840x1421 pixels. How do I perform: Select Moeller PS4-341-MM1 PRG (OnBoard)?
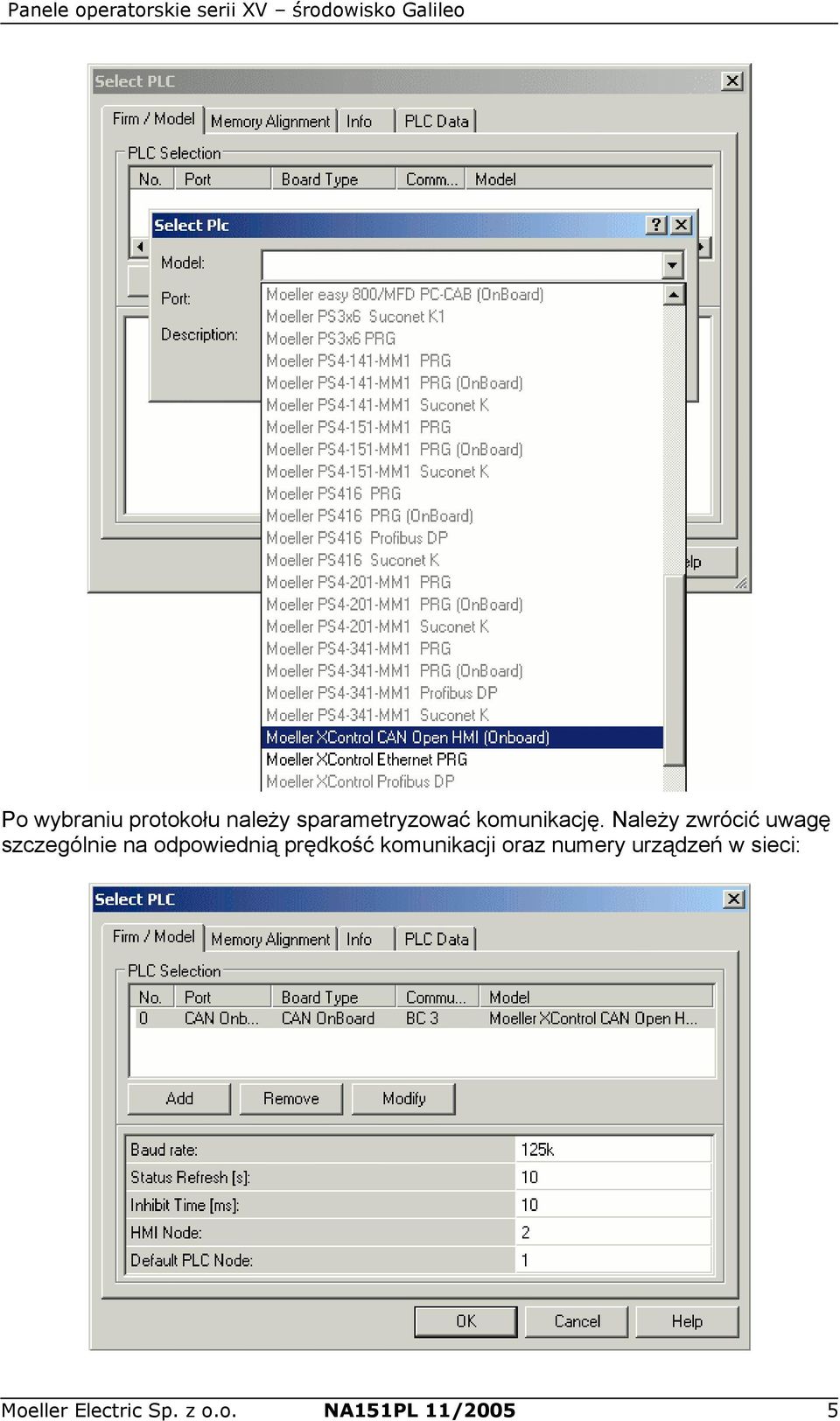(x=463, y=671)
